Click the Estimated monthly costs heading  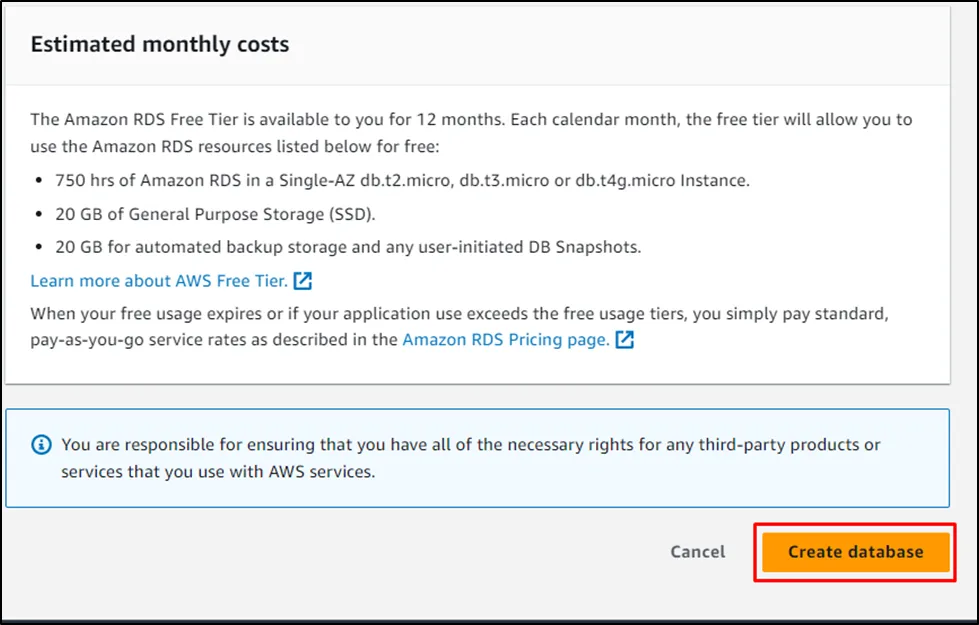[160, 44]
